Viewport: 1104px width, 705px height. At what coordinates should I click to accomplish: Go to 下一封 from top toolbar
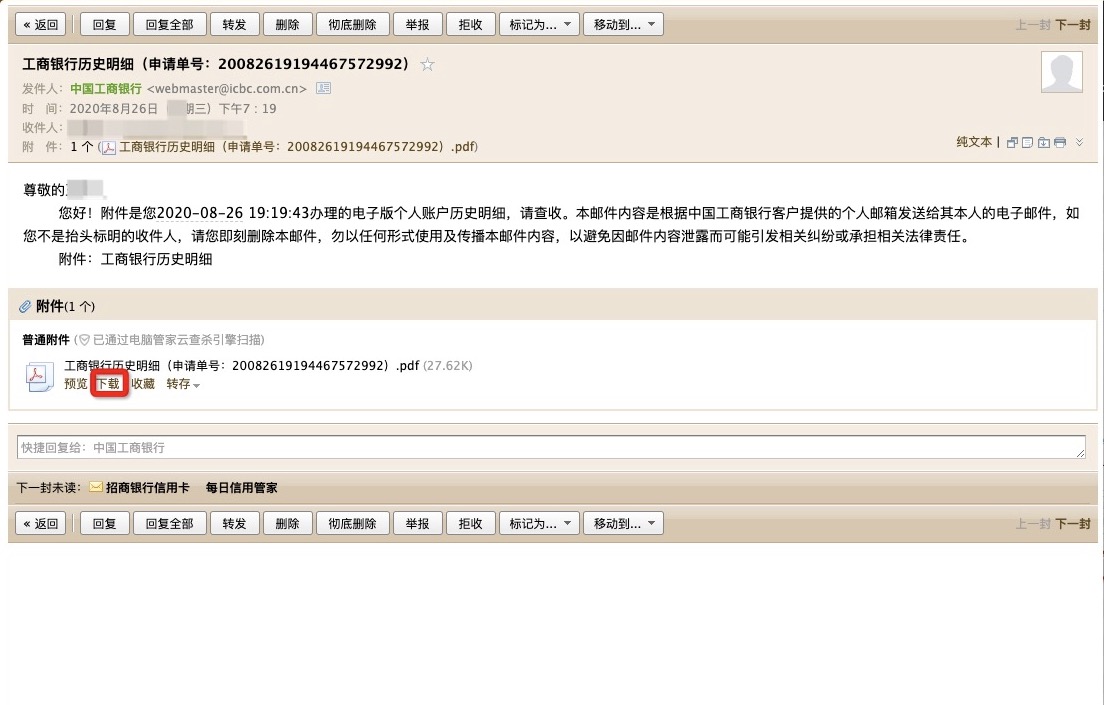point(1073,25)
